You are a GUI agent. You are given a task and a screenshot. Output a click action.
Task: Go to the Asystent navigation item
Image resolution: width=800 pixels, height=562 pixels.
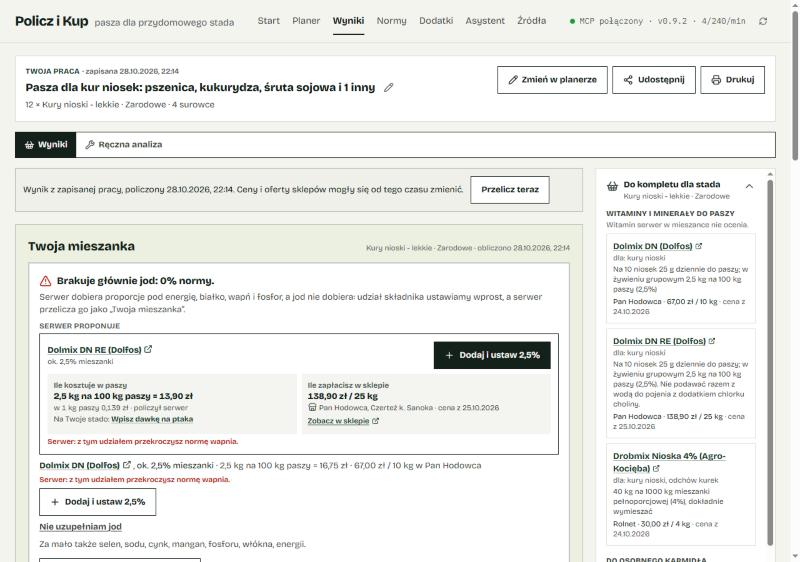tap(485, 21)
